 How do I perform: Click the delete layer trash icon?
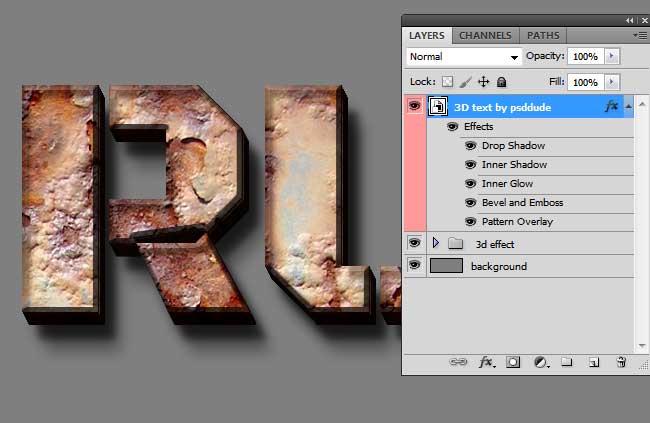pyautogui.click(x=621, y=362)
